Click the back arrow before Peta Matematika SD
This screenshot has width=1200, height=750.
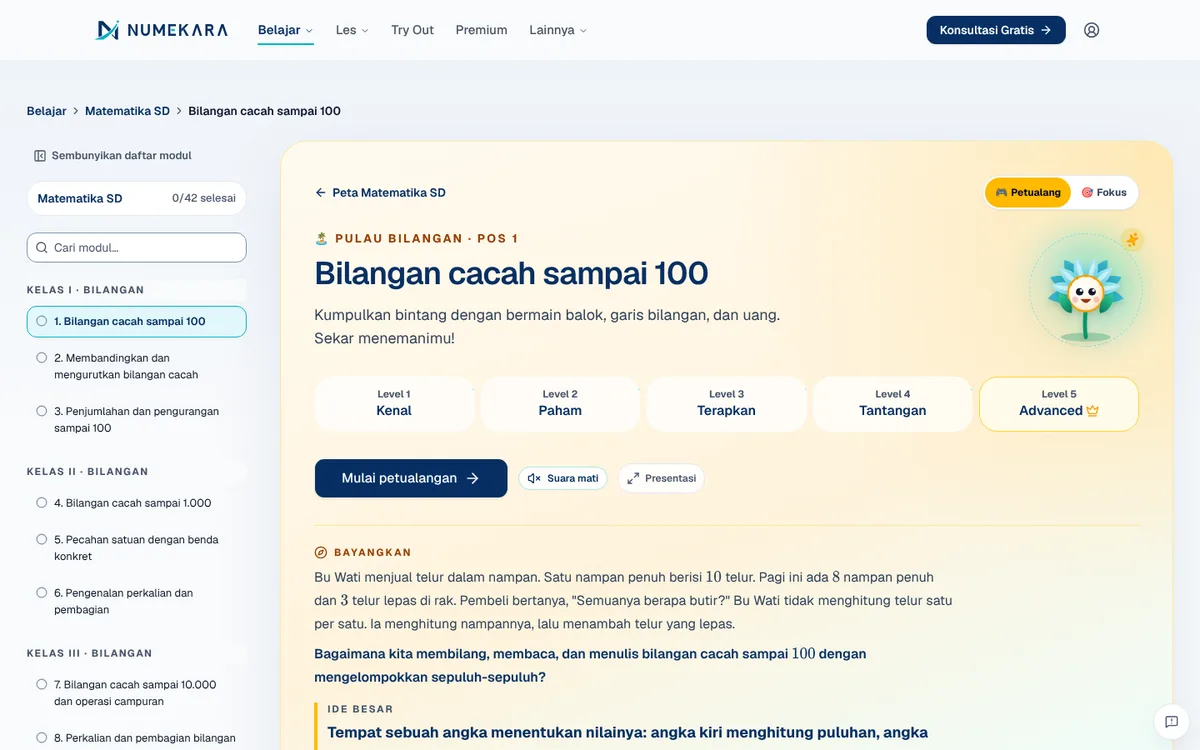321,193
